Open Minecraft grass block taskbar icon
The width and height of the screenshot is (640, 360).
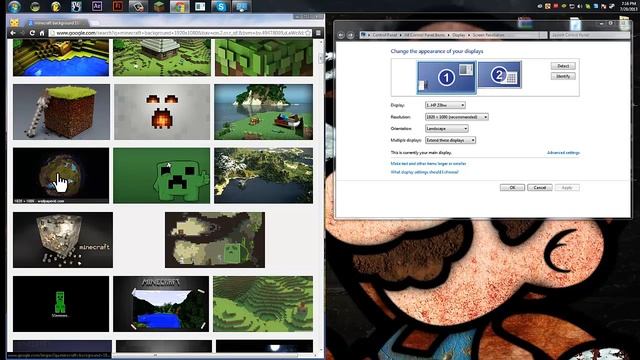159,6
